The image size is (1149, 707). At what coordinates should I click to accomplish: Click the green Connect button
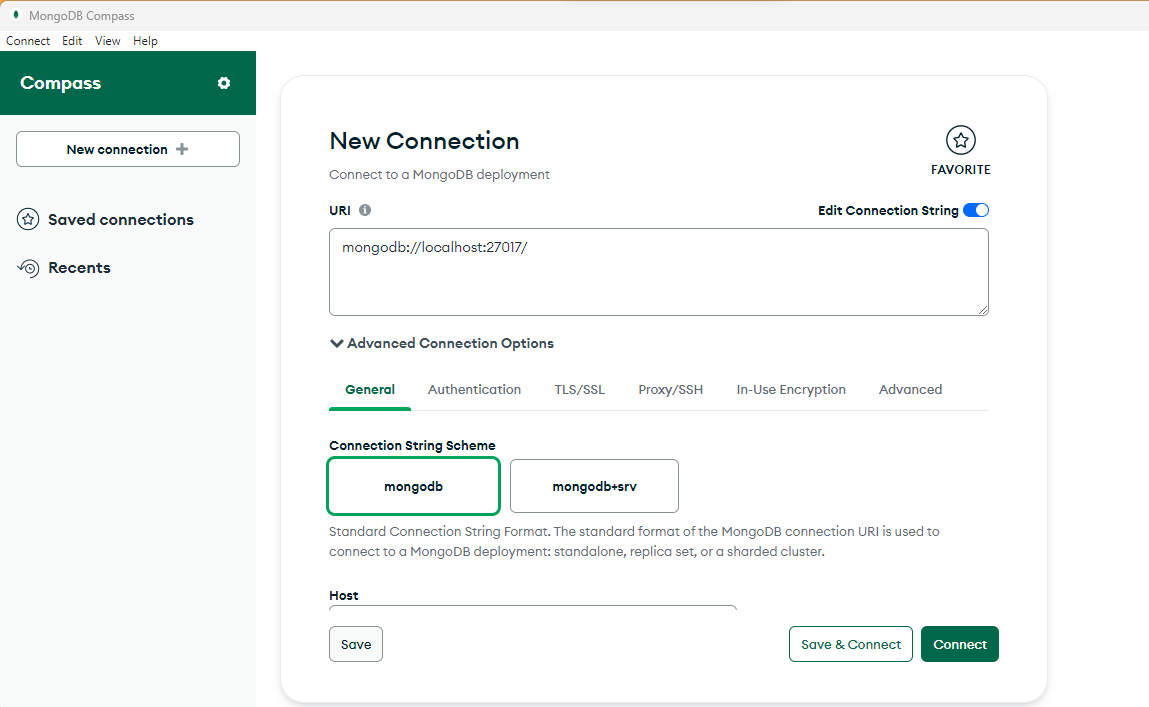coord(959,644)
